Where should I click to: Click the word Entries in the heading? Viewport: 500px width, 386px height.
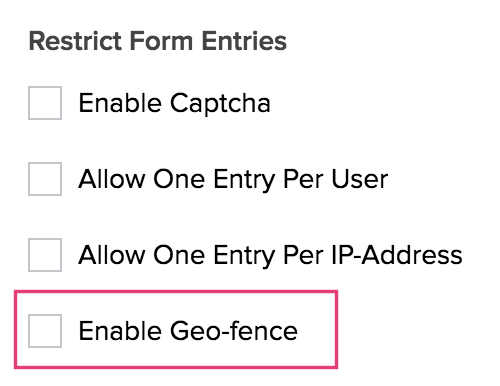(x=244, y=41)
